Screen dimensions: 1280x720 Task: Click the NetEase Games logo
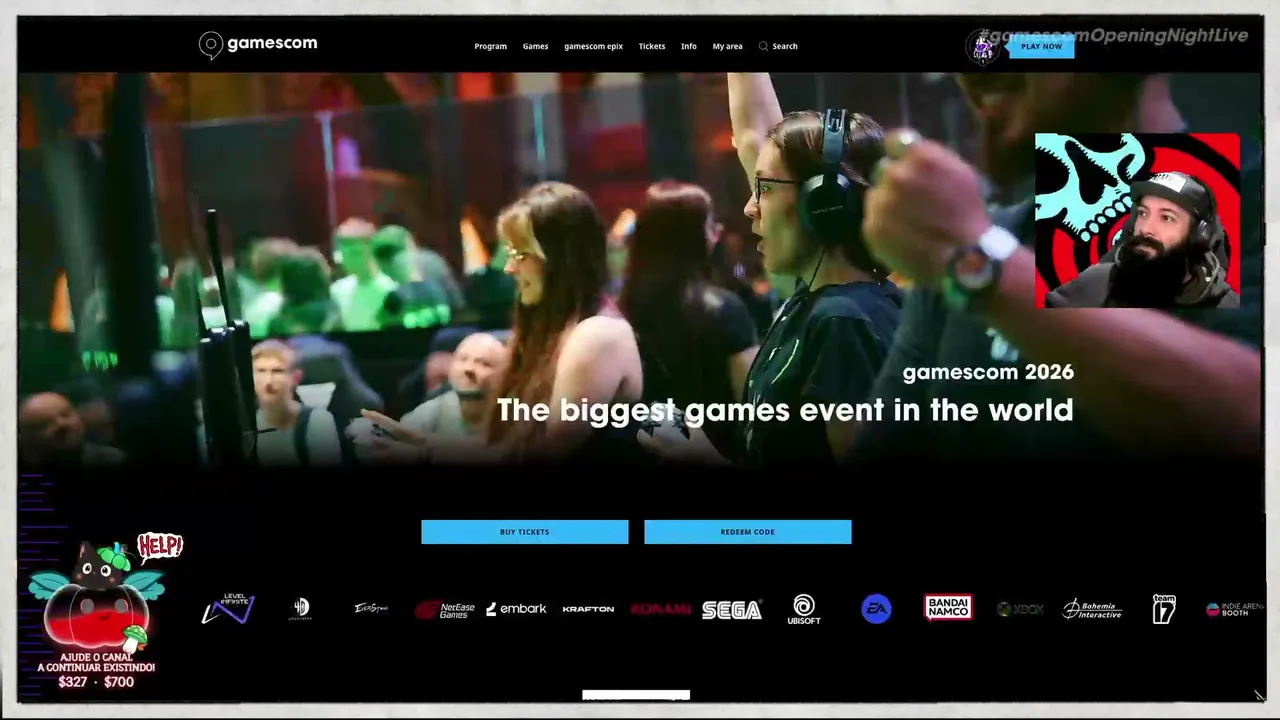click(445, 609)
